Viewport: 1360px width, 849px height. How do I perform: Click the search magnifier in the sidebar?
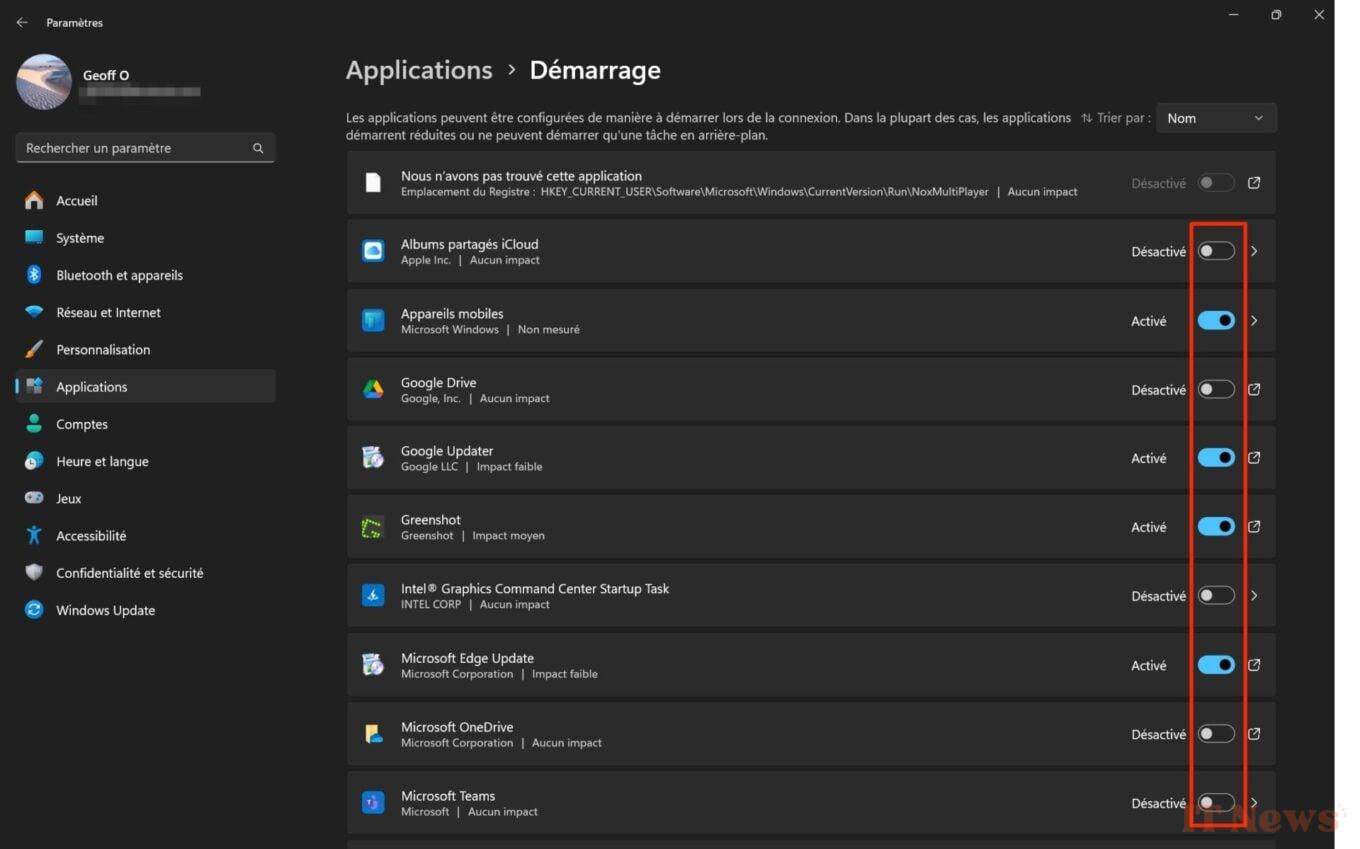point(257,147)
